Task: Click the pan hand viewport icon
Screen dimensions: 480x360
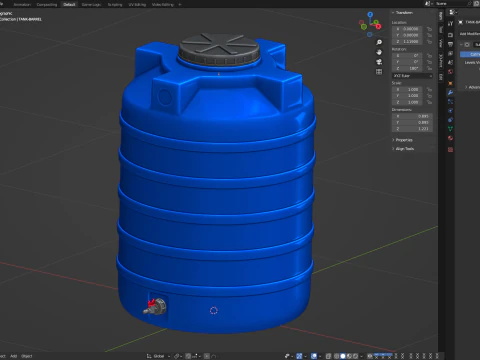Action: (379, 52)
